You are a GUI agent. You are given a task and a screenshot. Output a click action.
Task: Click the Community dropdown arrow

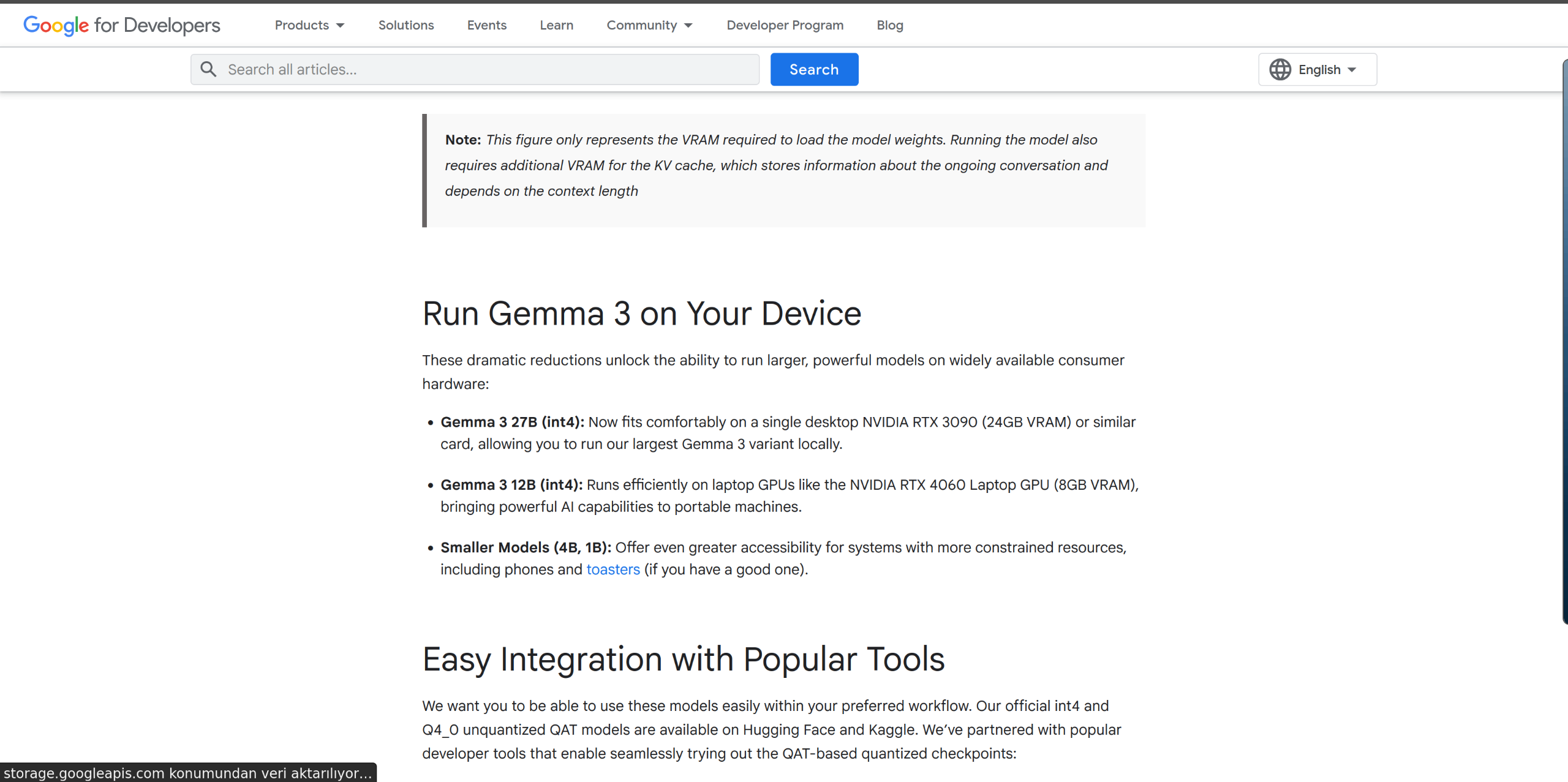[688, 26]
